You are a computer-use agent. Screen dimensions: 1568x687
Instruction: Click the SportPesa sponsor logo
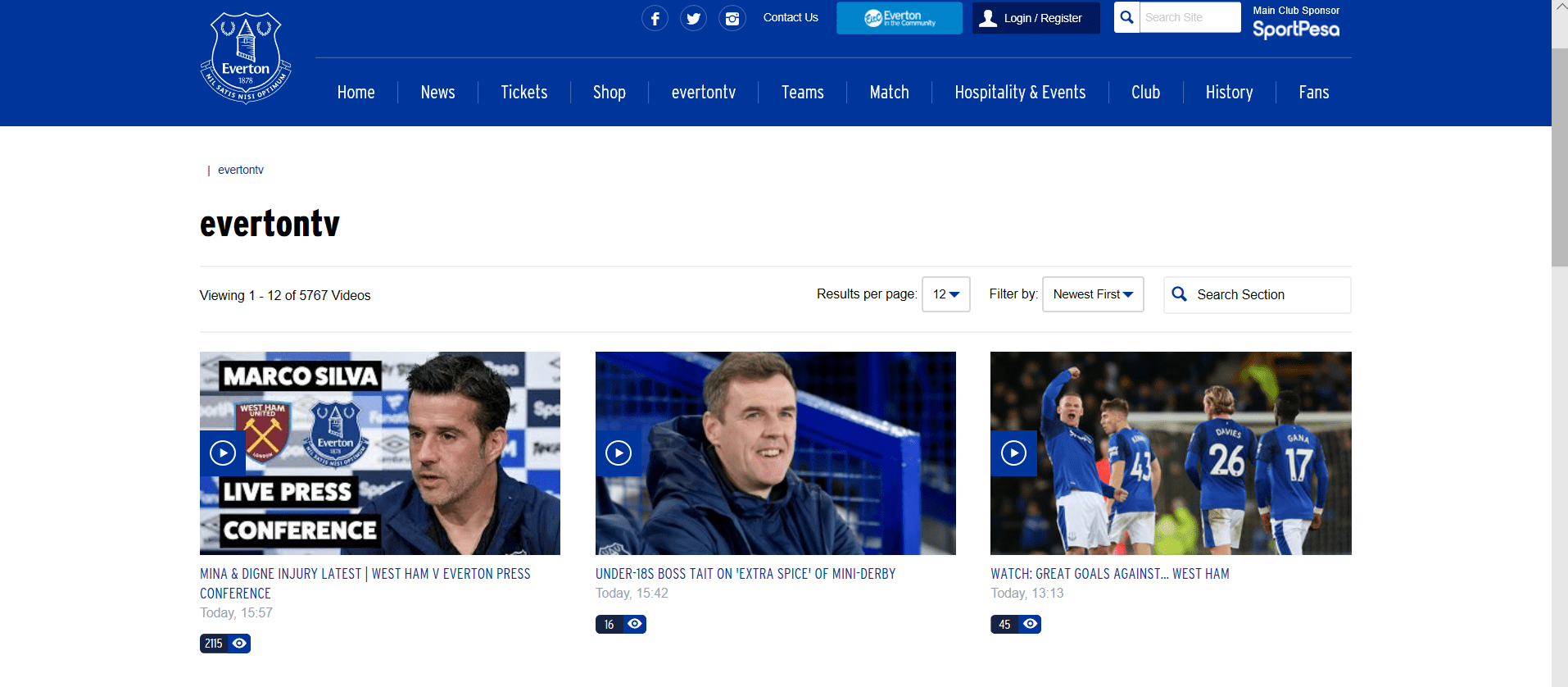pyautogui.click(x=1295, y=30)
